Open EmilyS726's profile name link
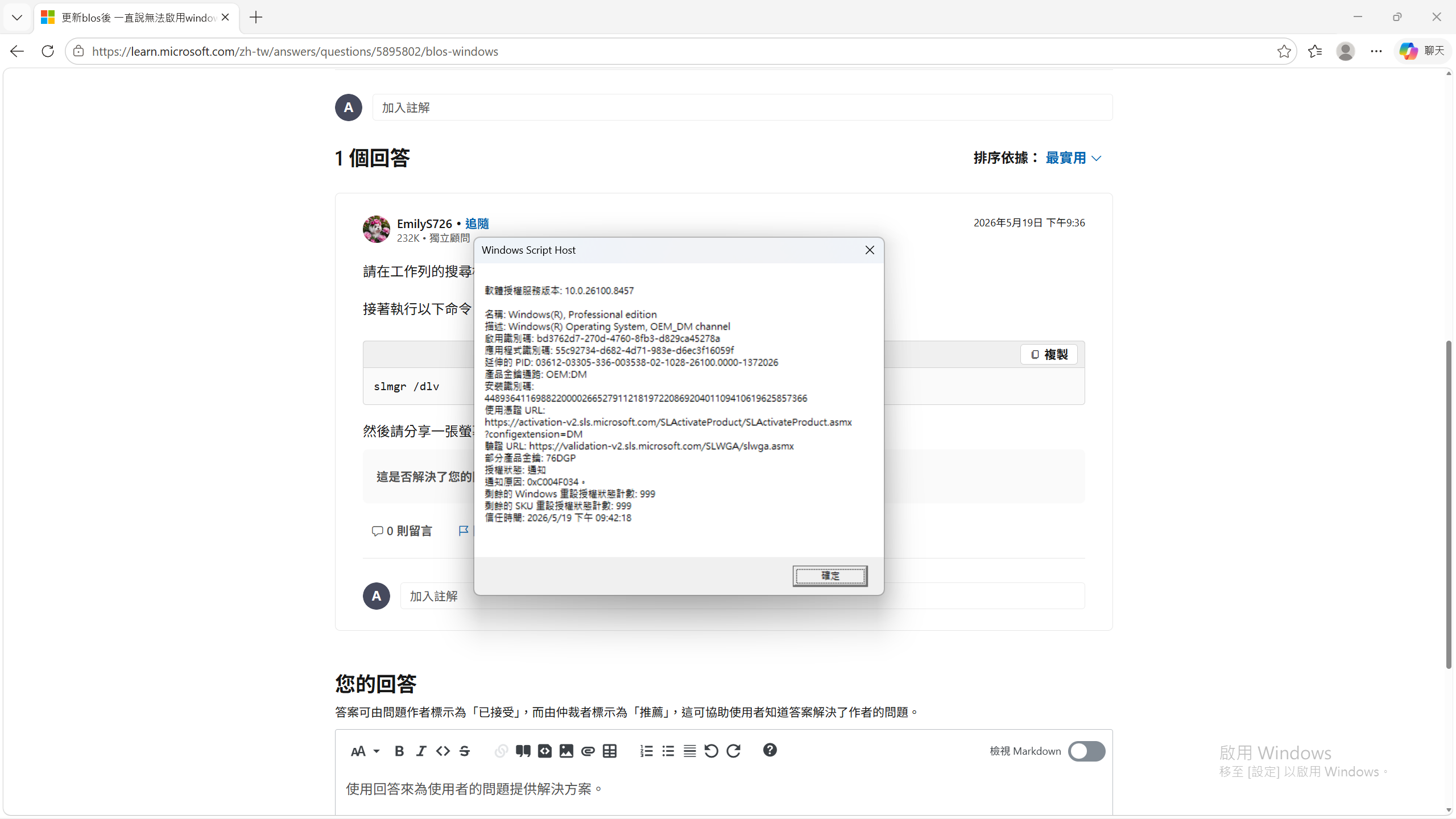 [x=424, y=224]
